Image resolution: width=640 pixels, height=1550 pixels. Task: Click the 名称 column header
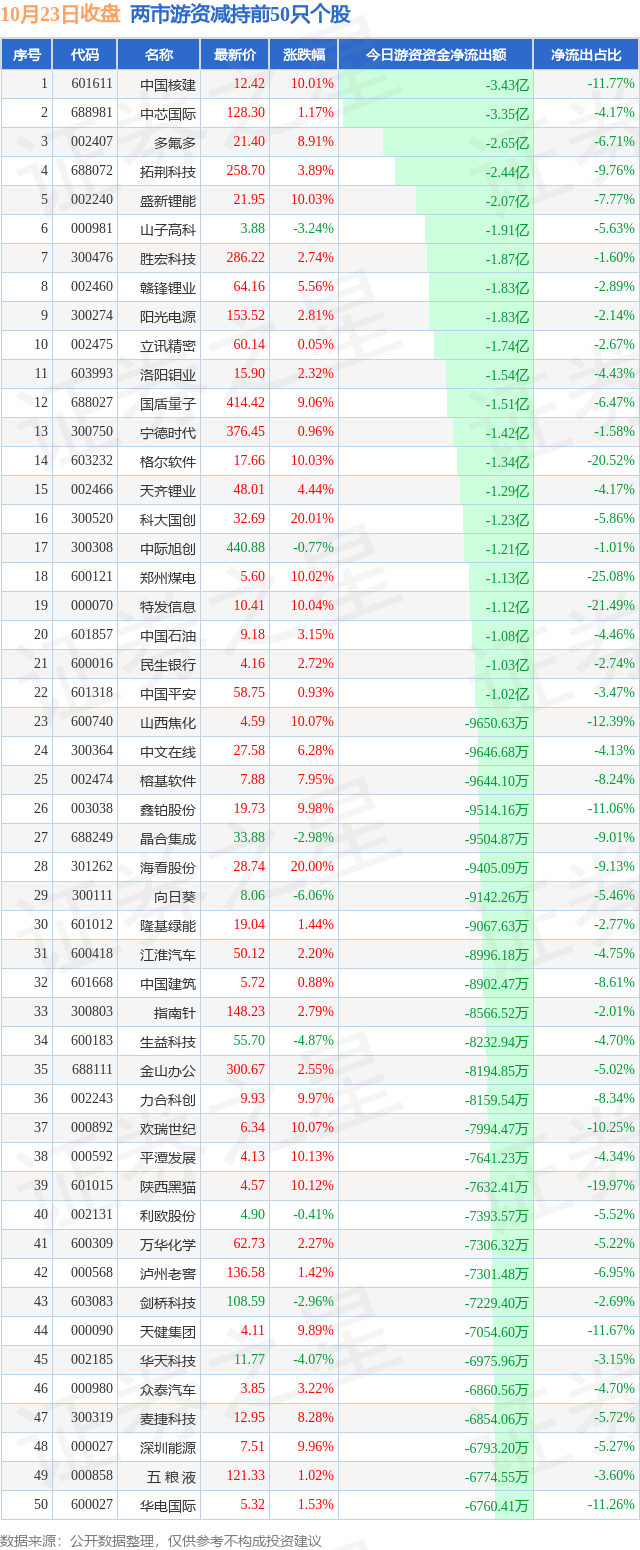[159, 55]
